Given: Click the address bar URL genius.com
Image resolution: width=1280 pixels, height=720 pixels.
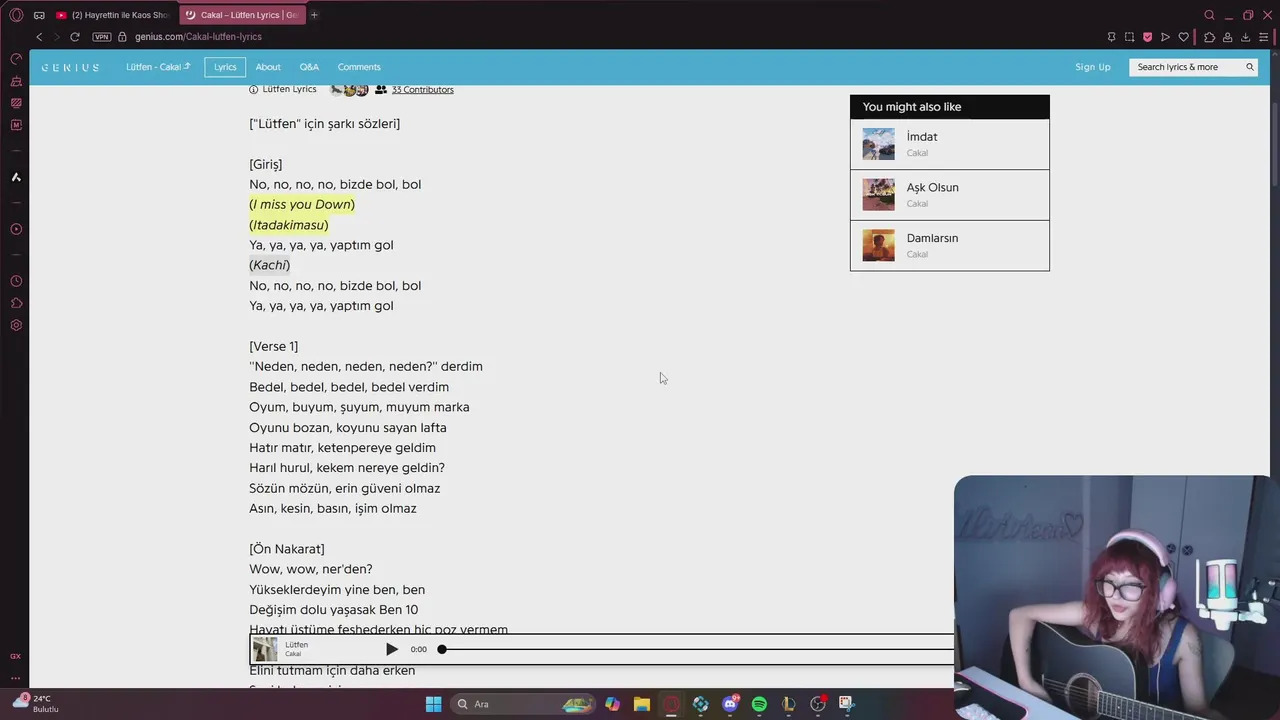Looking at the screenshot, I should (x=198, y=37).
